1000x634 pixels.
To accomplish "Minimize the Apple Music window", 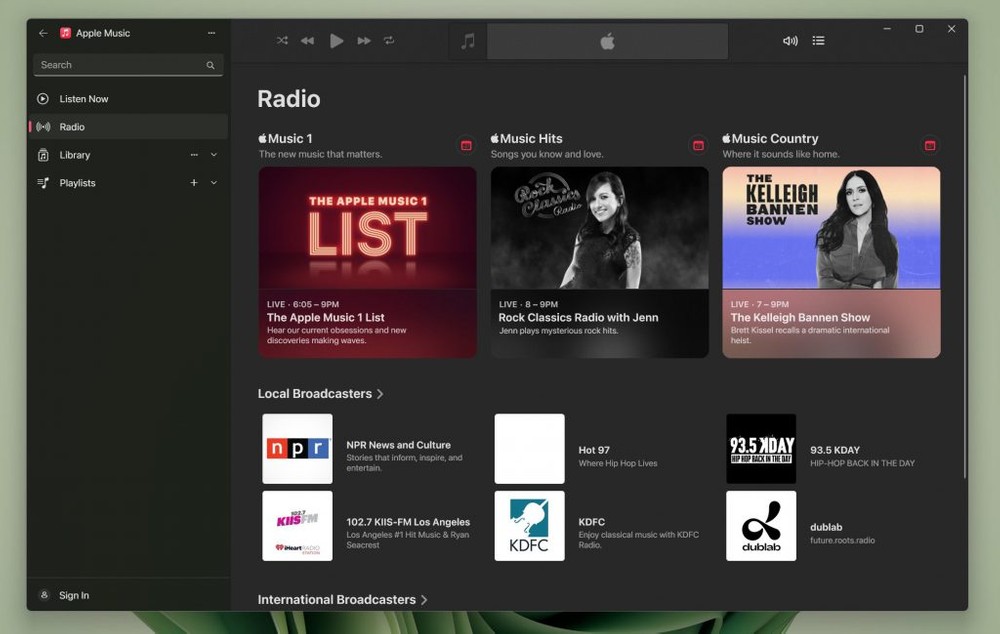I will pyautogui.click(x=887, y=29).
